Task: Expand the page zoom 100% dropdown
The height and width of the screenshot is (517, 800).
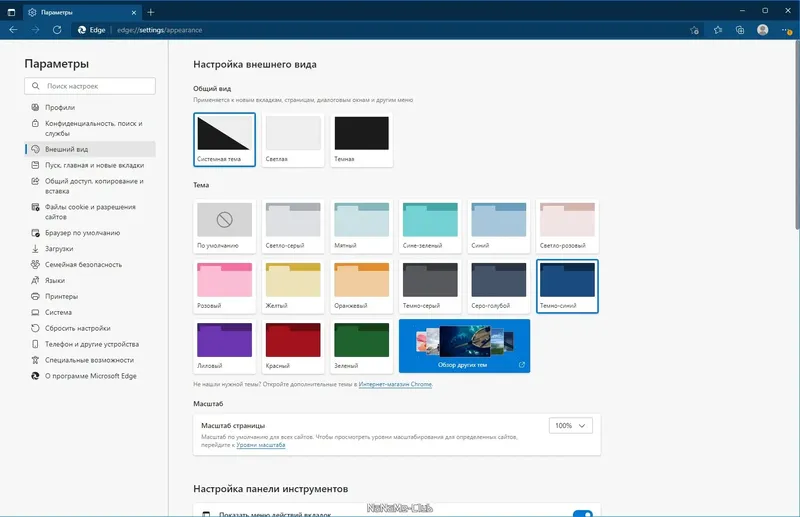Action: coord(570,426)
